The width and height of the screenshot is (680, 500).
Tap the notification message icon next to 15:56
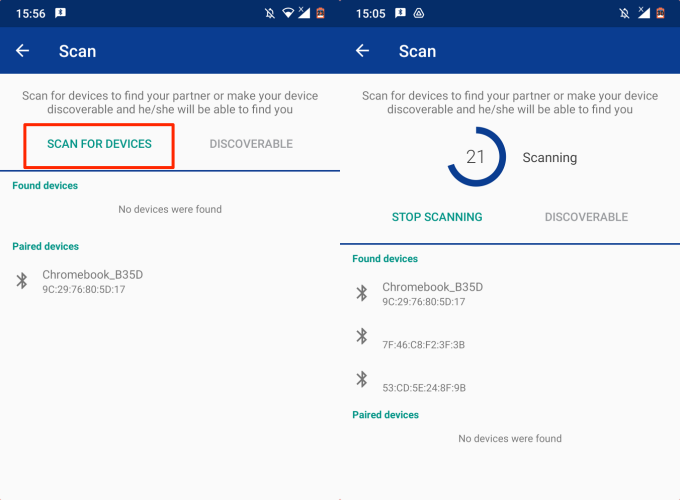pos(60,13)
